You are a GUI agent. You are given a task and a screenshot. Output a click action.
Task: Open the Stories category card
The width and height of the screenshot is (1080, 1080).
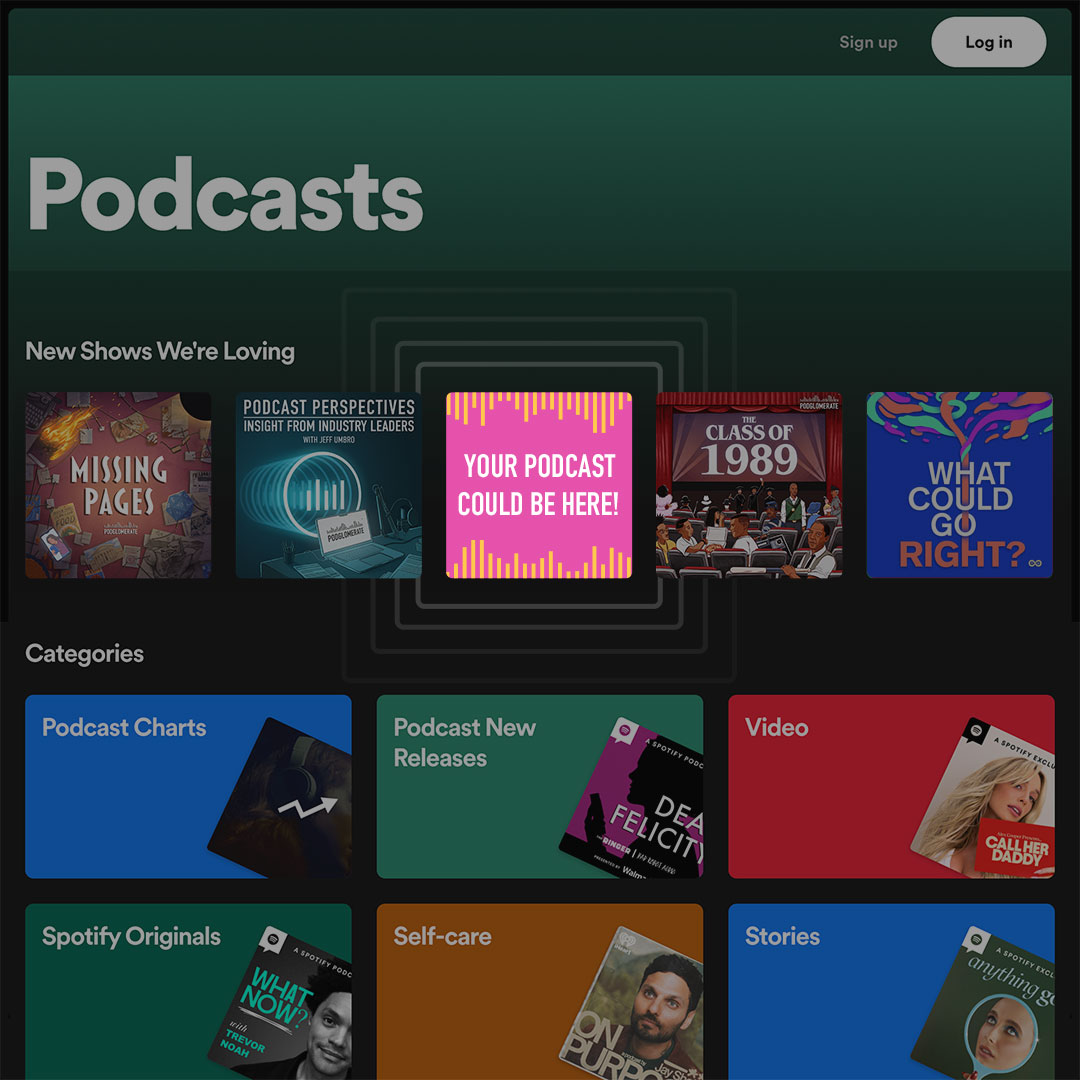891,992
